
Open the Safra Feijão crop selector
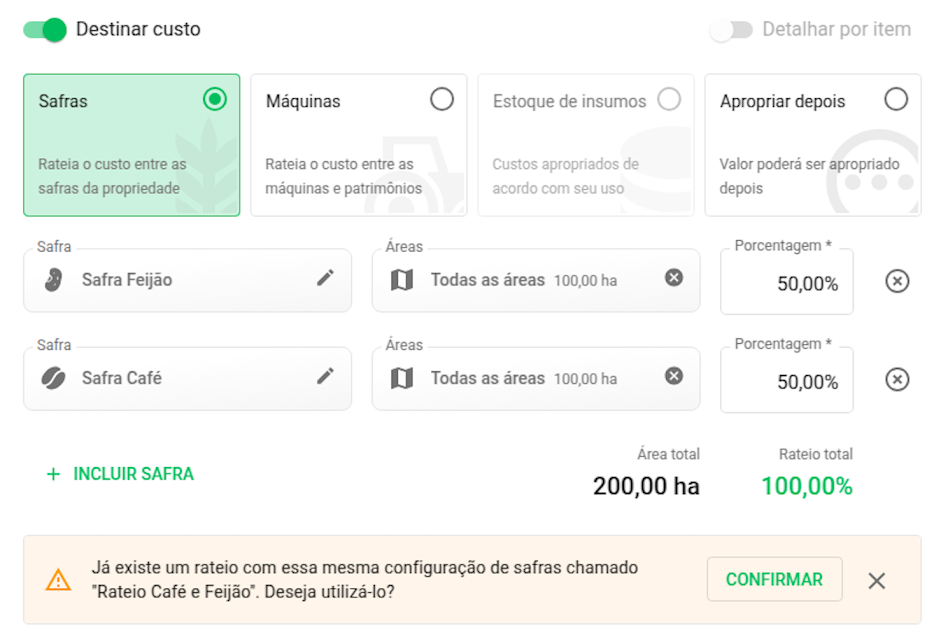coord(180,280)
